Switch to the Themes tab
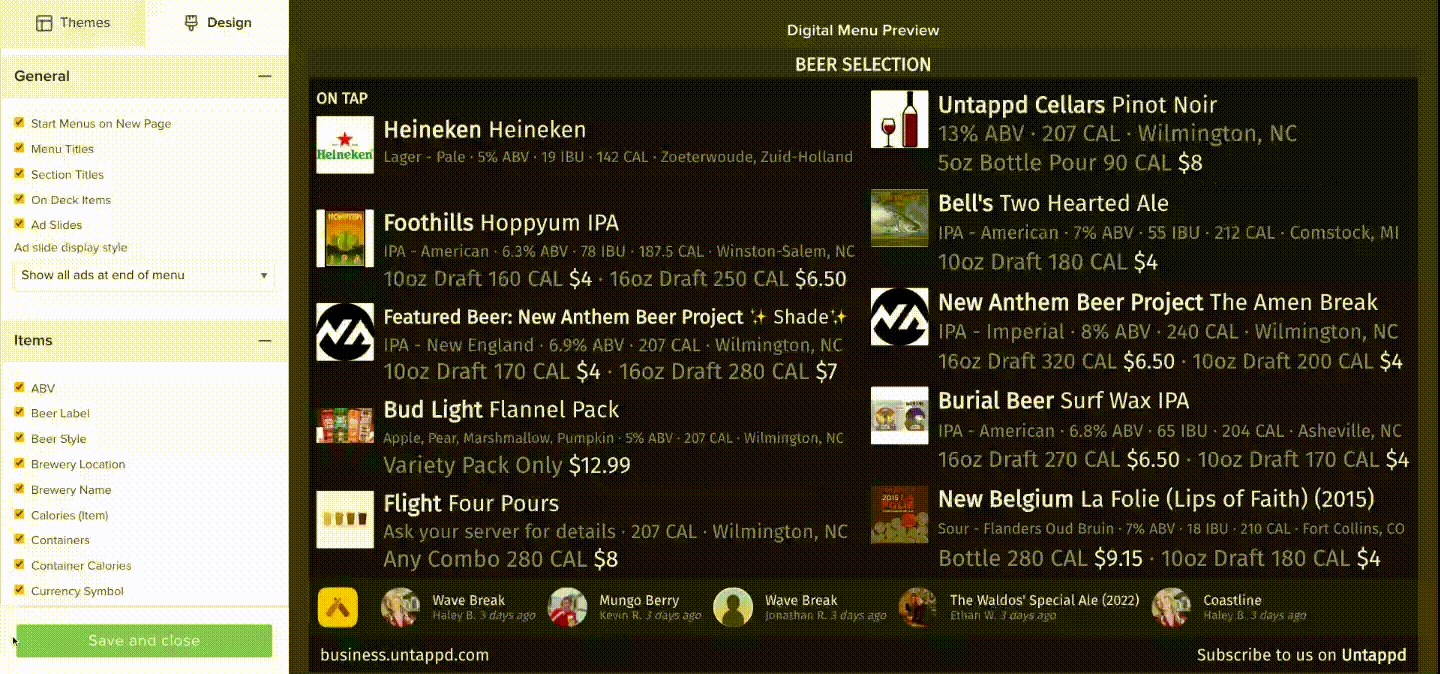The width and height of the screenshot is (1440, 674). pyautogui.click(x=72, y=23)
